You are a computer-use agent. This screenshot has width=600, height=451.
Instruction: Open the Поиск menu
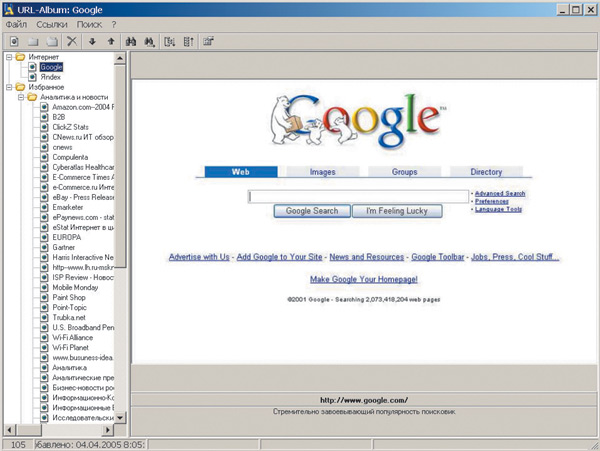pos(89,24)
